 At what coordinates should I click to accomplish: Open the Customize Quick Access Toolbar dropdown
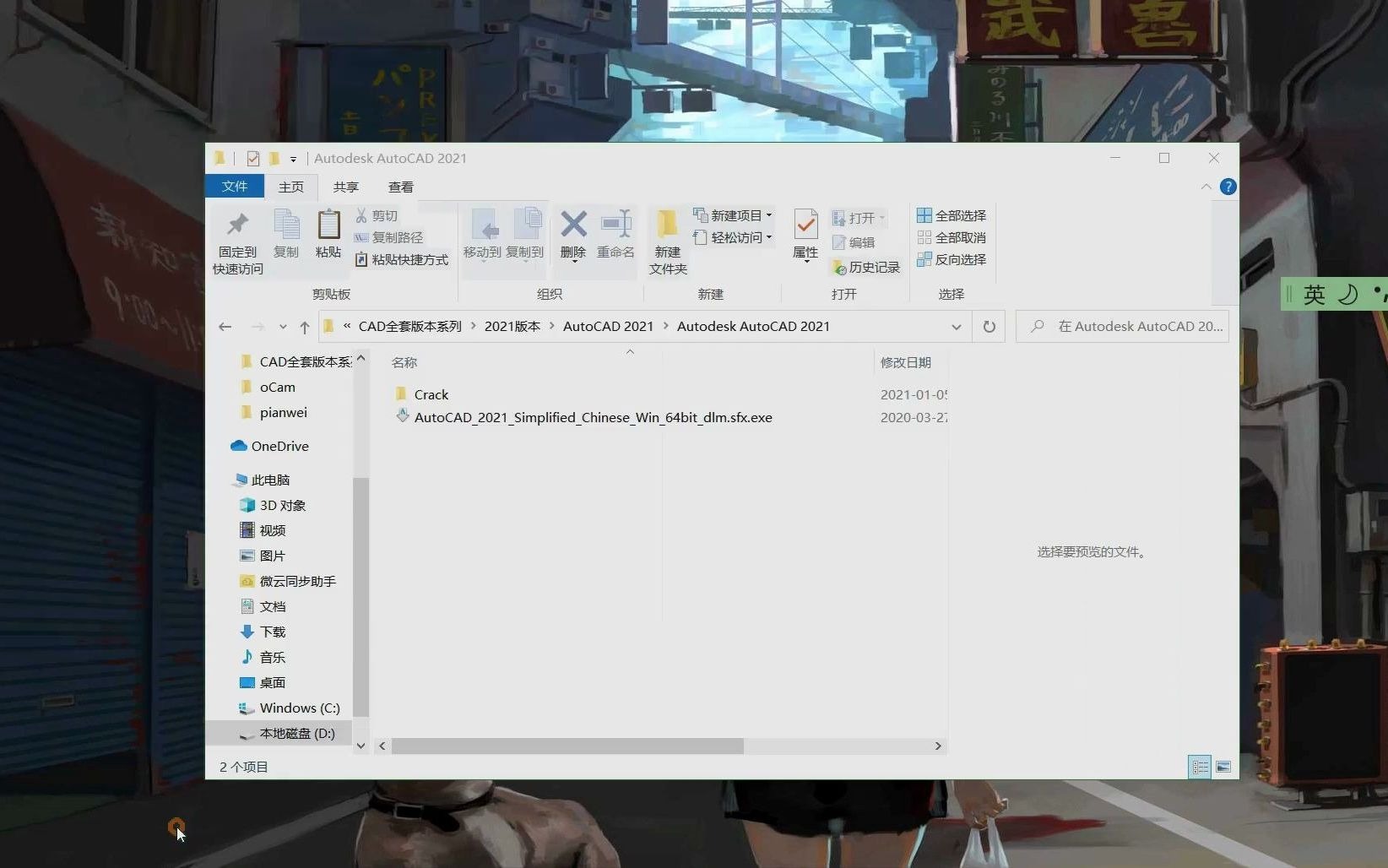click(x=293, y=159)
